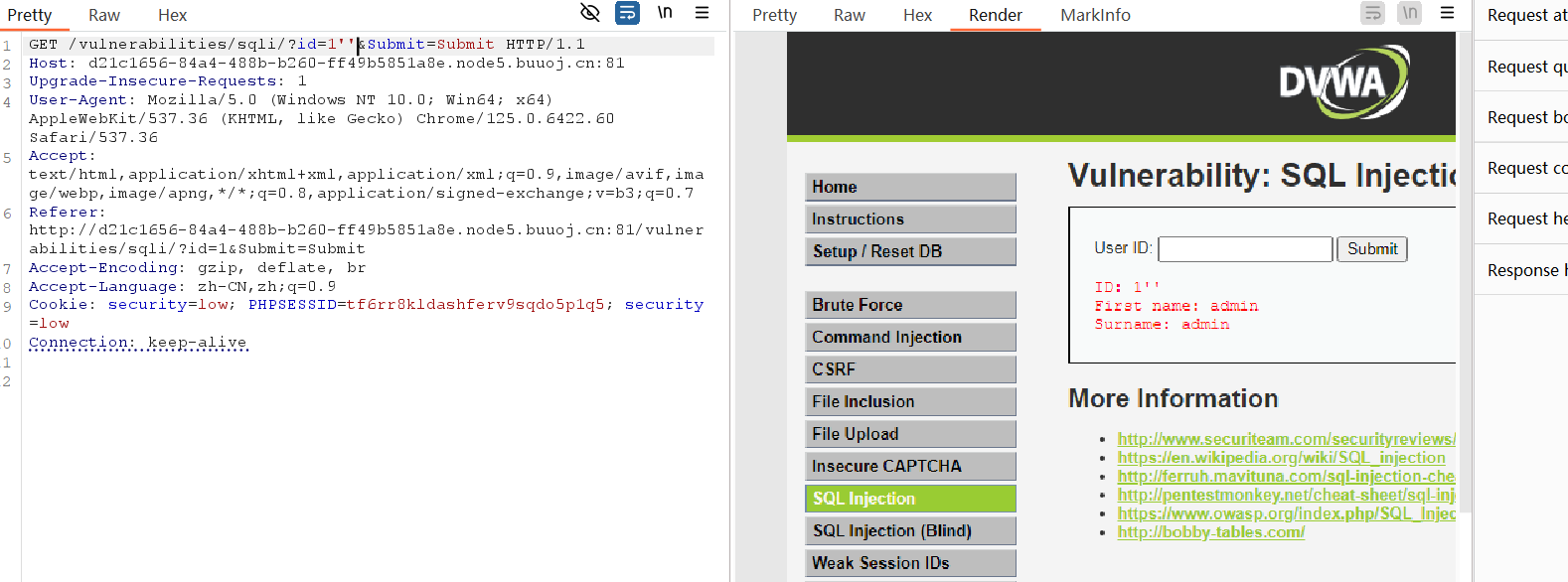Screen dimensions: 1568x582
Task: Click the Upgrade-Insecure-Requests header line
Action: (x=167, y=81)
